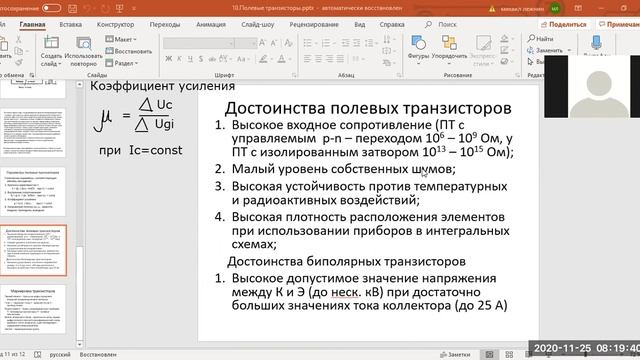
Task: Click the Save icon in title bar
Action: pos(73,8)
